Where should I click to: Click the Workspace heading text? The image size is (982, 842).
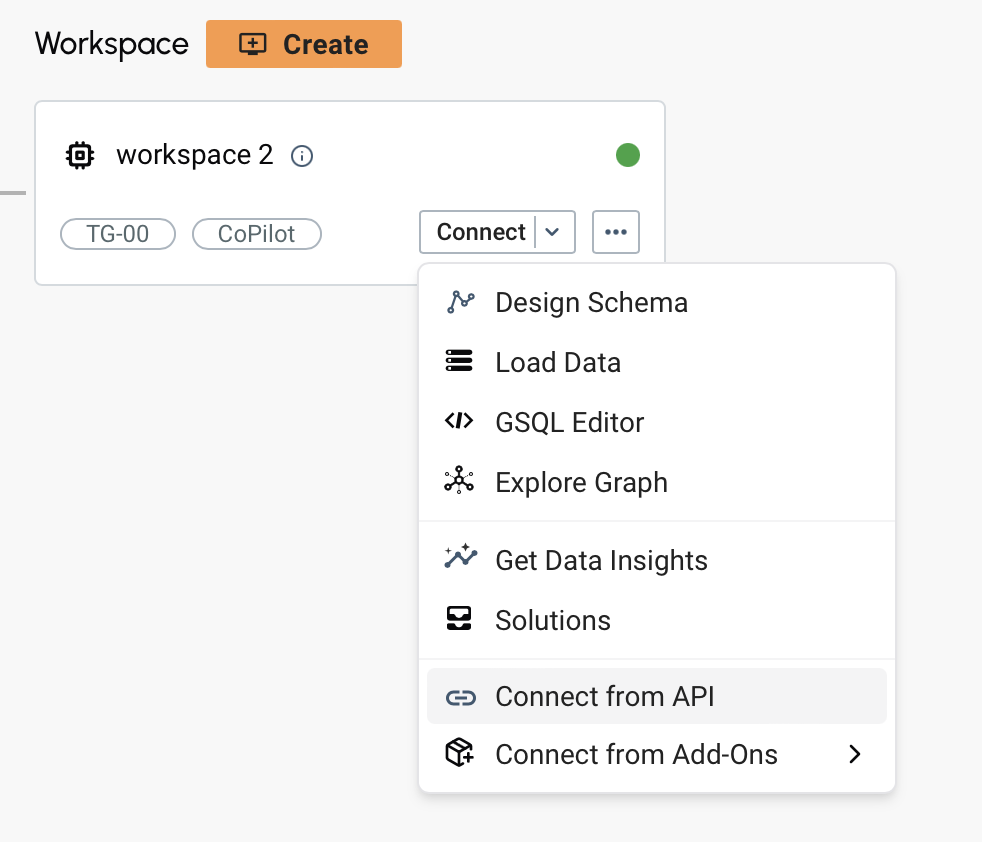(x=111, y=45)
